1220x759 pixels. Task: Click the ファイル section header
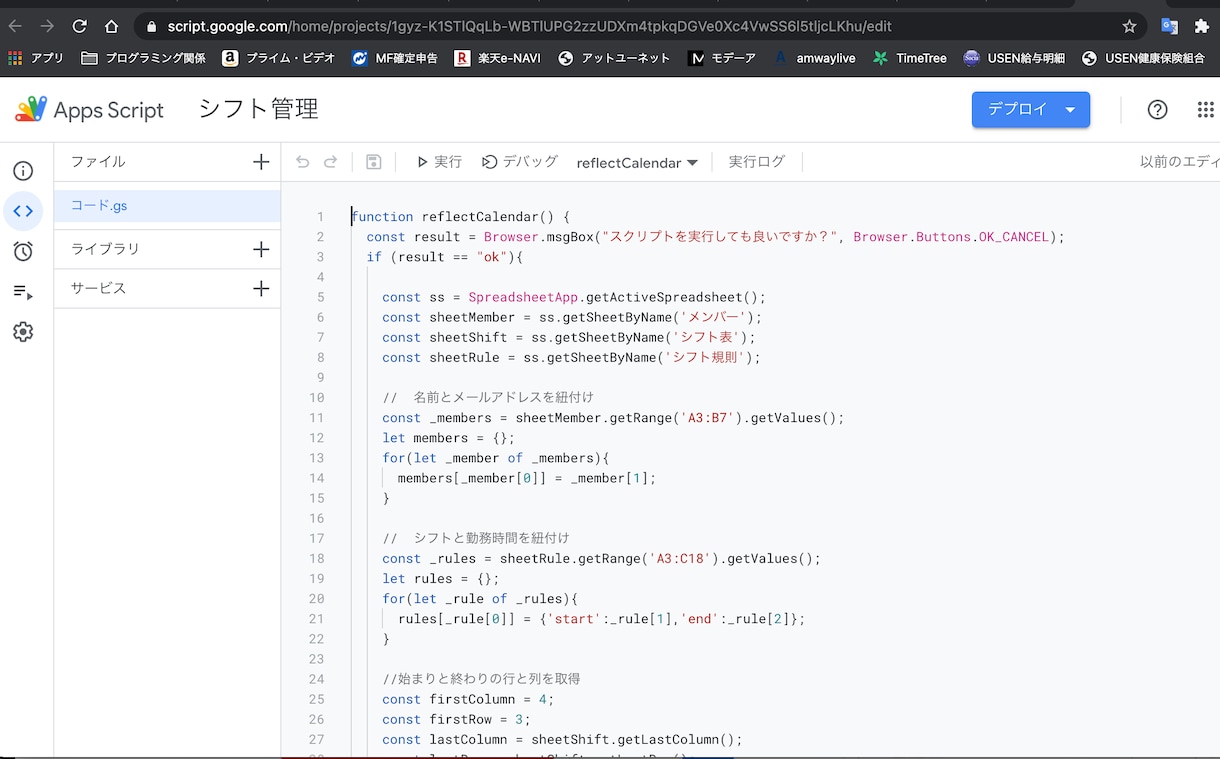tap(98, 162)
